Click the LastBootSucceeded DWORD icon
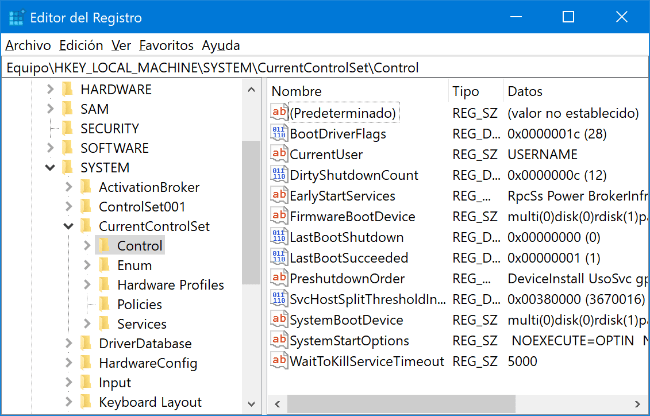Image resolution: width=650 pixels, height=416 pixels. point(279,257)
